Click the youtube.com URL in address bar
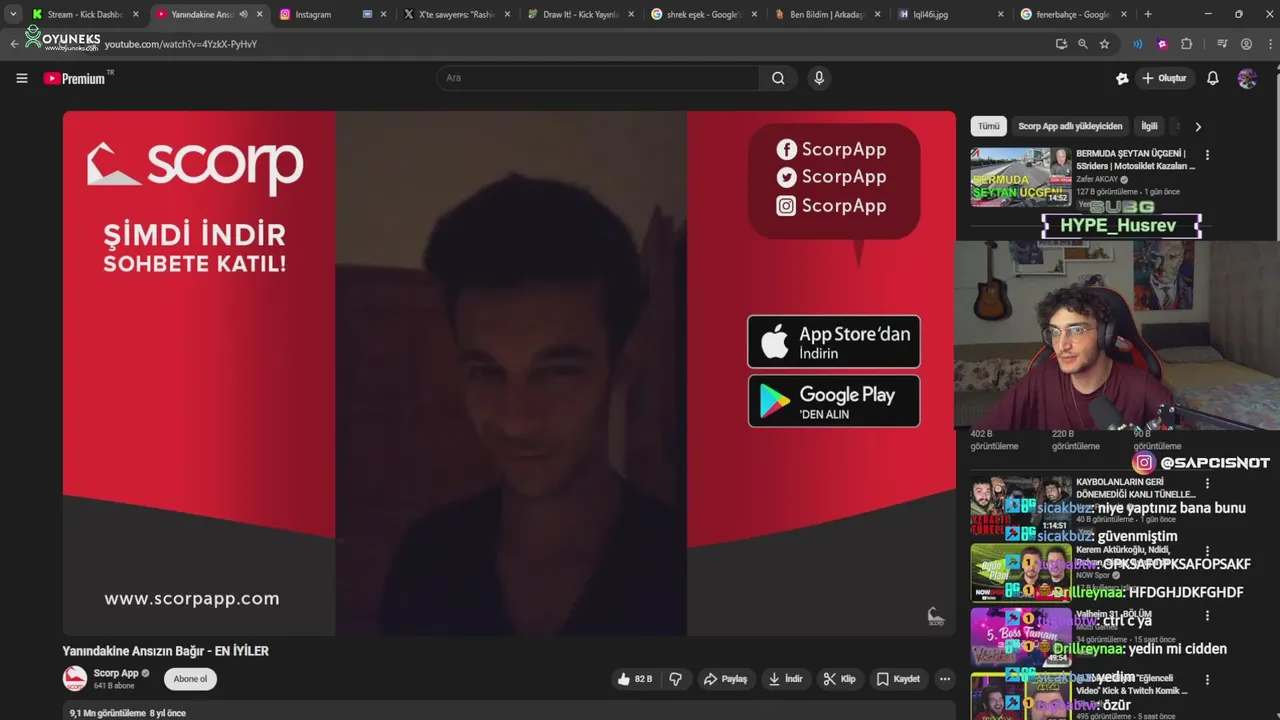Image resolution: width=1280 pixels, height=720 pixels. pyautogui.click(x=180, y=44)
